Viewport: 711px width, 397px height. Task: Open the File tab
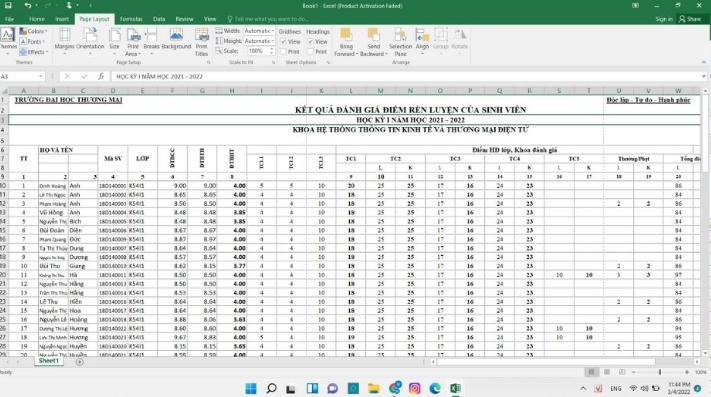click(x=9, y=19)
